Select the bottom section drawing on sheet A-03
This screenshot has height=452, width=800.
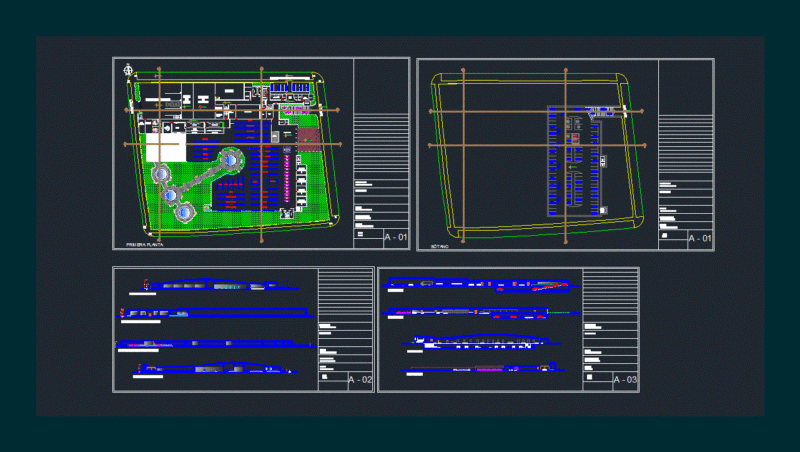click(x=483, y=367)
